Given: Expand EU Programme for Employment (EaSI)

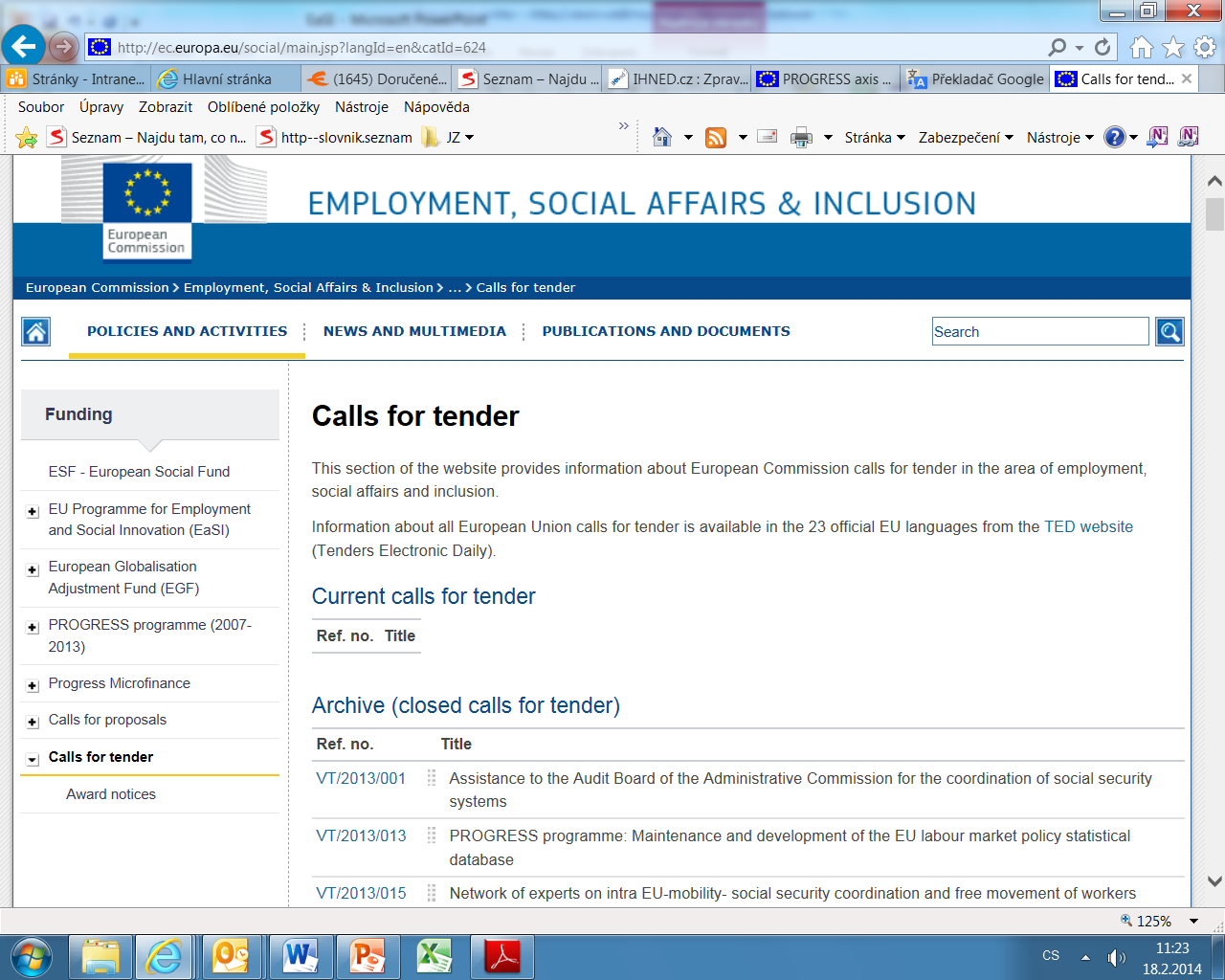Looking at the screenshot, I should point(33,512).
